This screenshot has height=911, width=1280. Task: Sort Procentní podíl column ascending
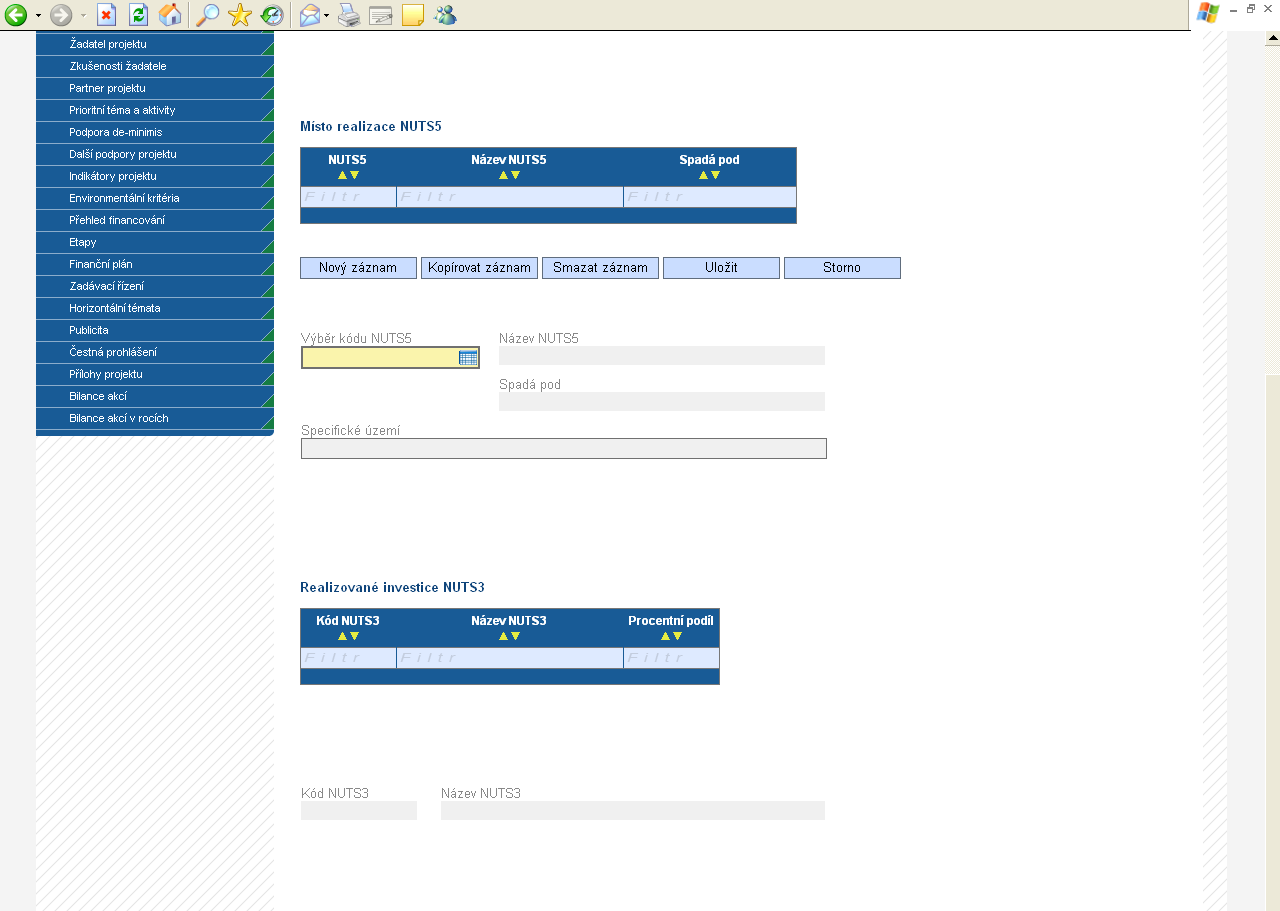[665, 636]
